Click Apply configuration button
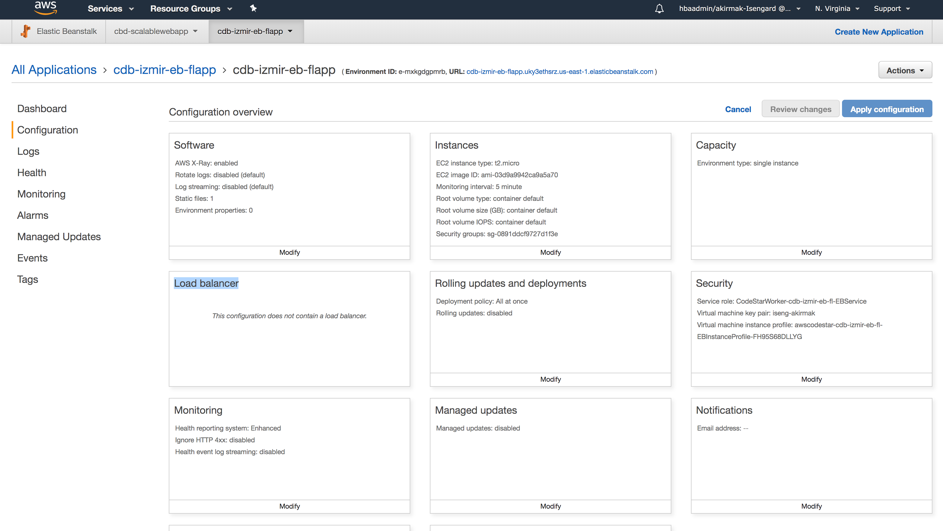 click(x=886, y=109)
